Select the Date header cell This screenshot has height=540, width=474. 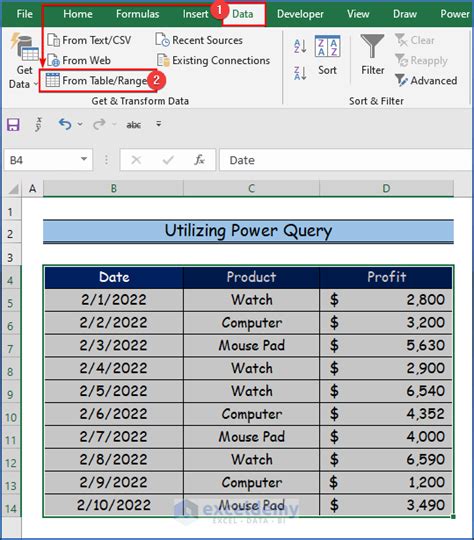pos(114,277)
